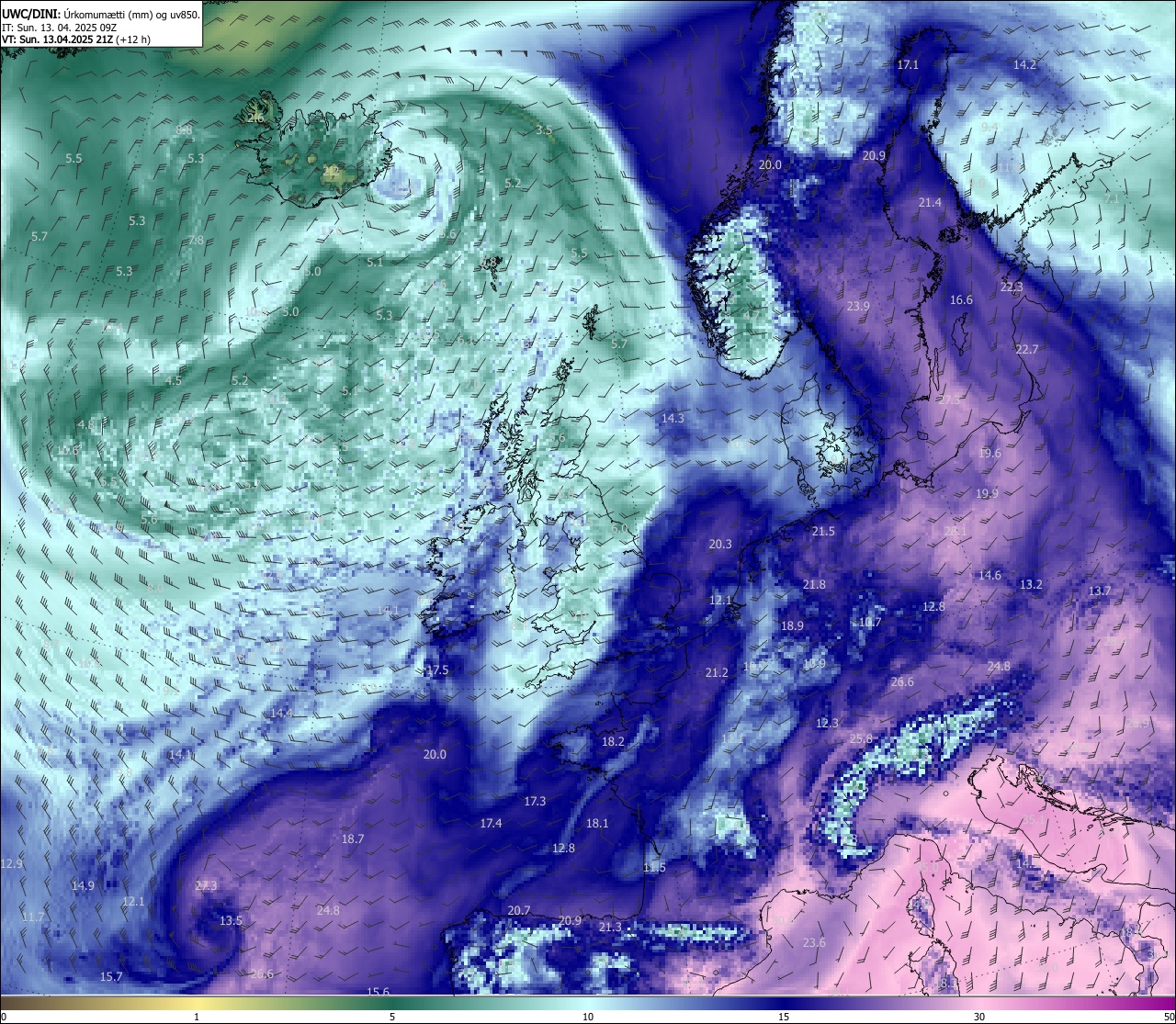Click the colorbar tick label 1
Viewport: 1176px width, 1024px height.
coord(197,1017)
